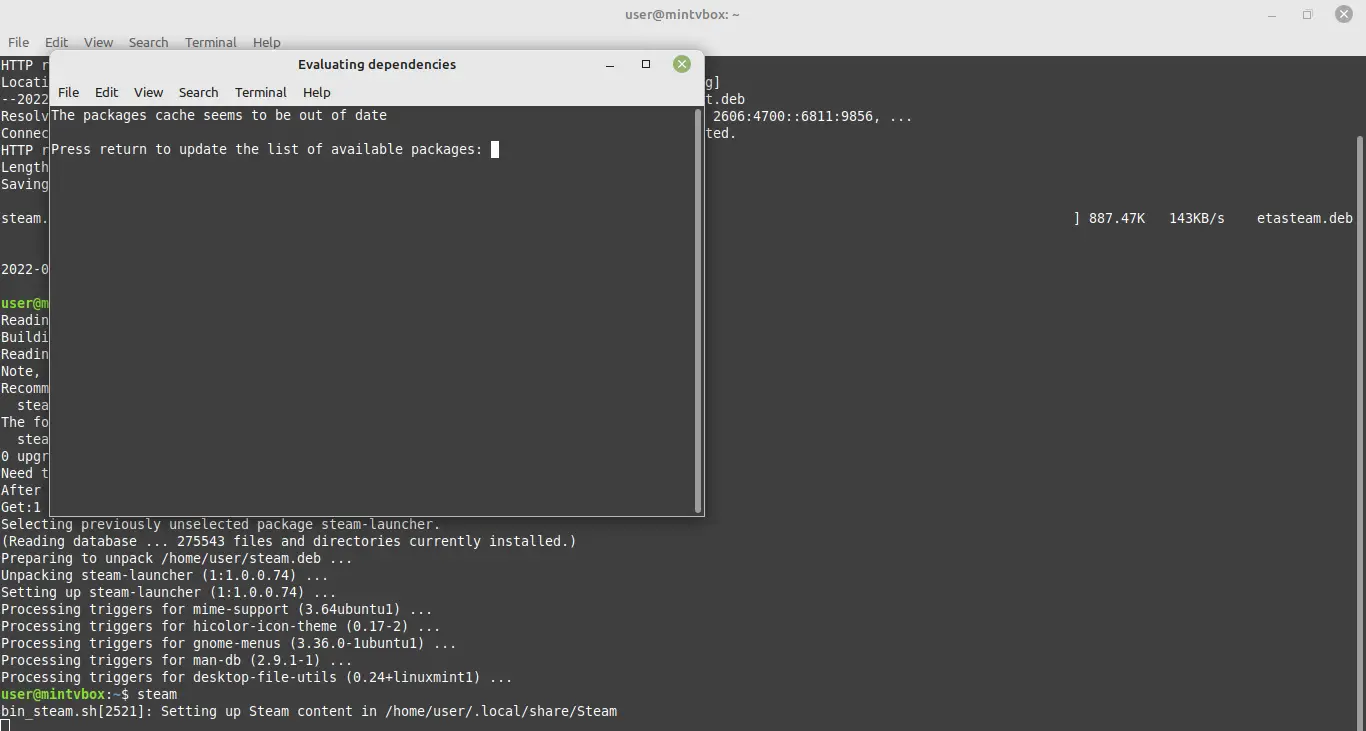The image size is (1366, 731).
Task: Open Terminal menu in Evaluating dependencies window
Action: coord(261,92)
